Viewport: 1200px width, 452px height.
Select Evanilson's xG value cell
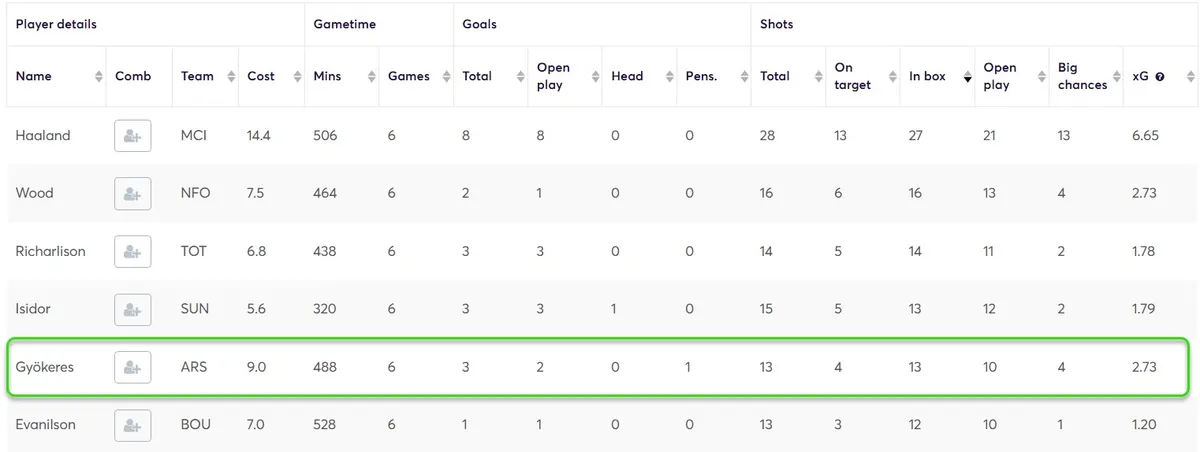click(1144, 425)
